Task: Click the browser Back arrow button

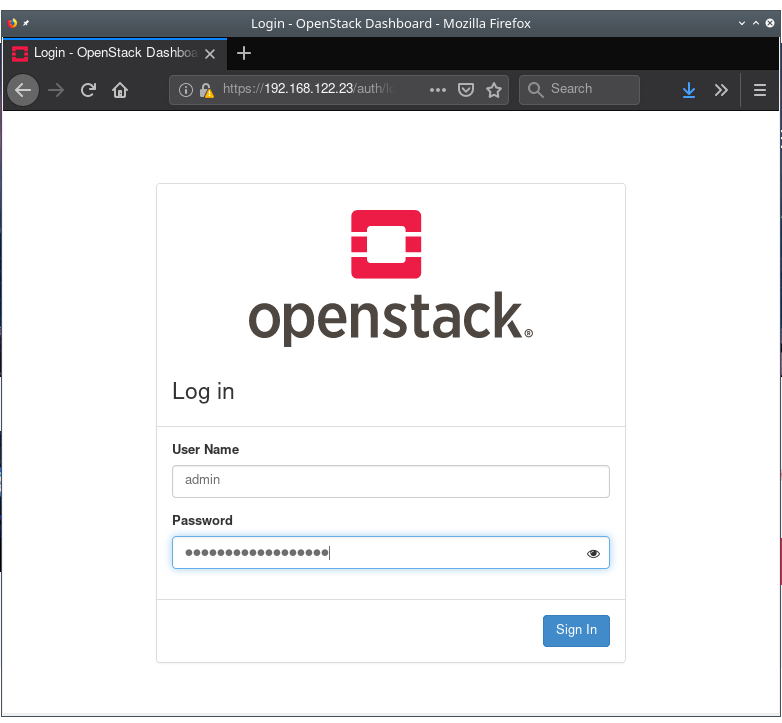Action: pos(23,90)
